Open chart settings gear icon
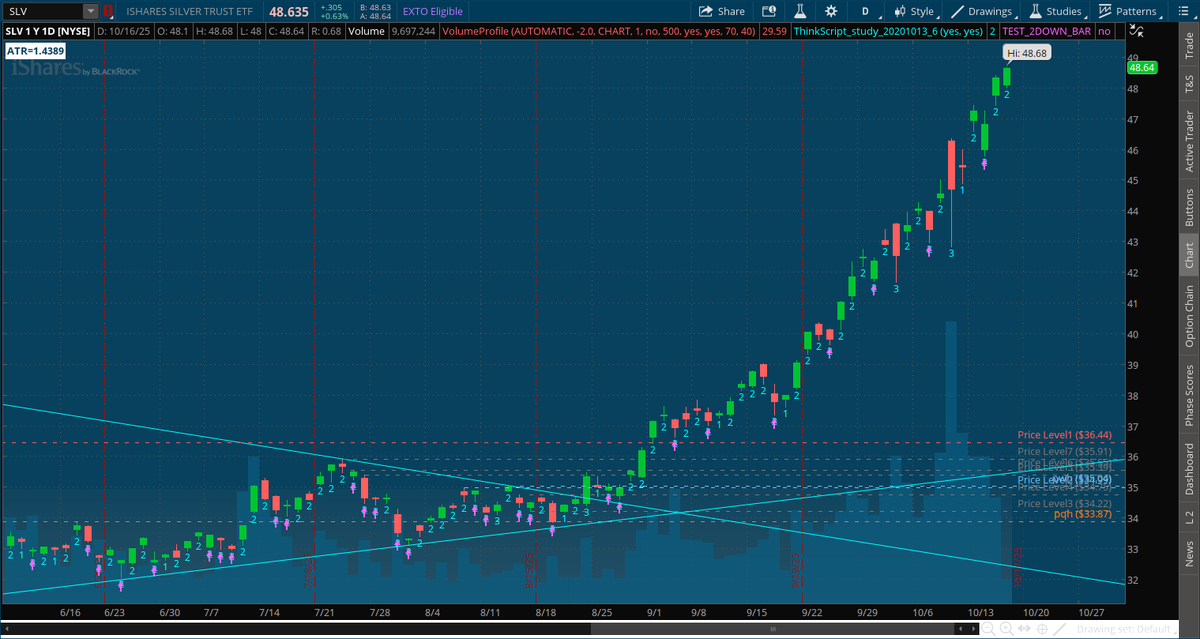The height and width of the screenshot is (639, 1200). [831, 11]
